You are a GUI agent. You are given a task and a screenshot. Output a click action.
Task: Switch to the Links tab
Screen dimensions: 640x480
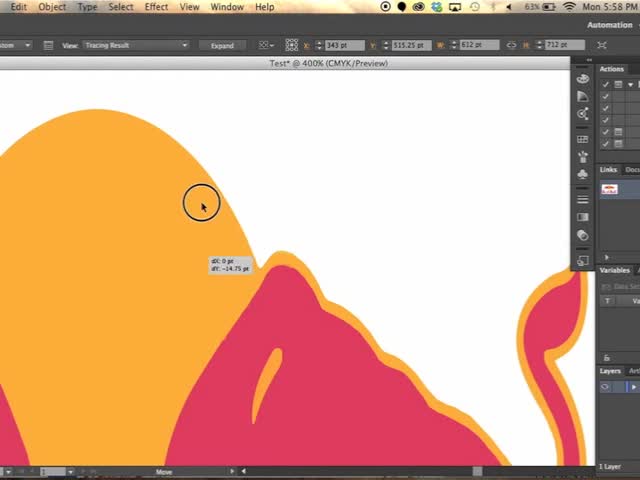608,169
